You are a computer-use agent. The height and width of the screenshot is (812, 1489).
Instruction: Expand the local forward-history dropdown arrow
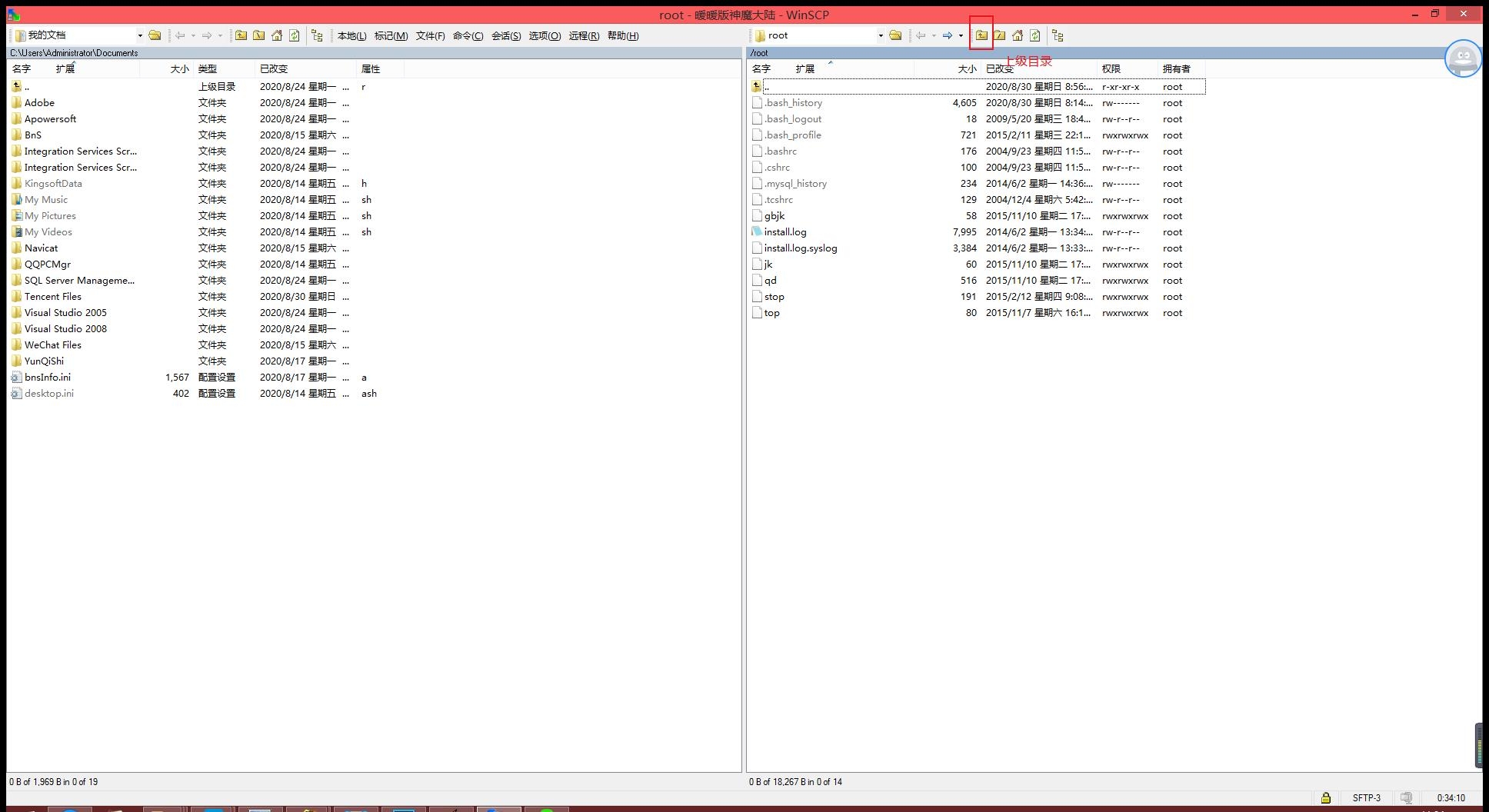tap(220, 35)
